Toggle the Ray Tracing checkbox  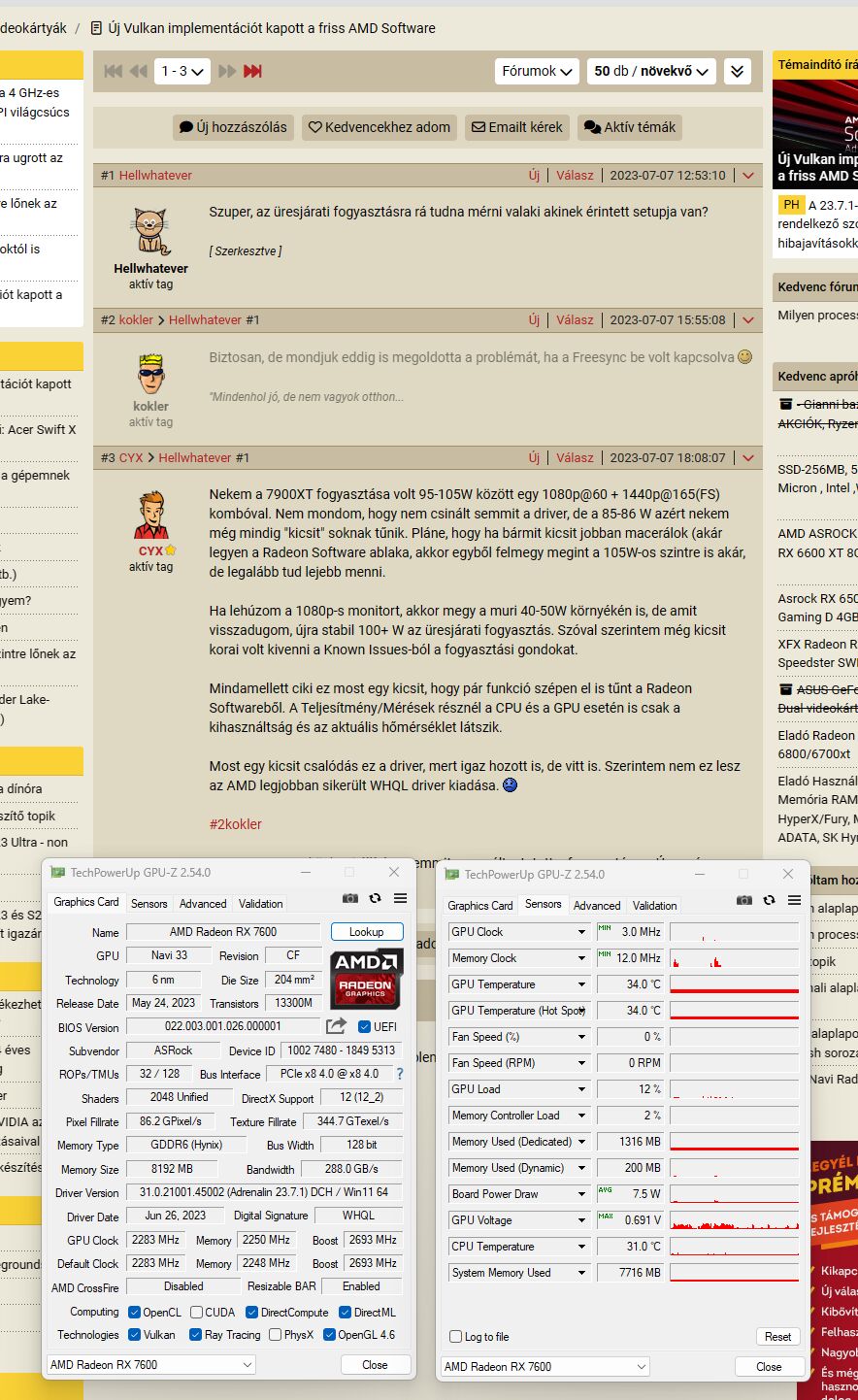tap(195, 1335)
